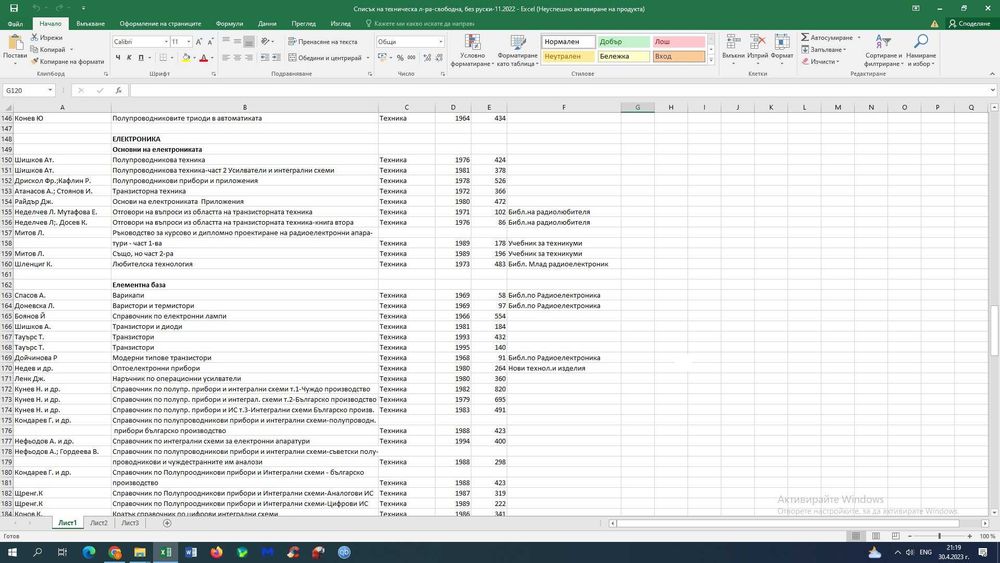Screen dimensions: 1000x563
Task: Toggle bottom vertical alignment
Action: coord(249,41)
